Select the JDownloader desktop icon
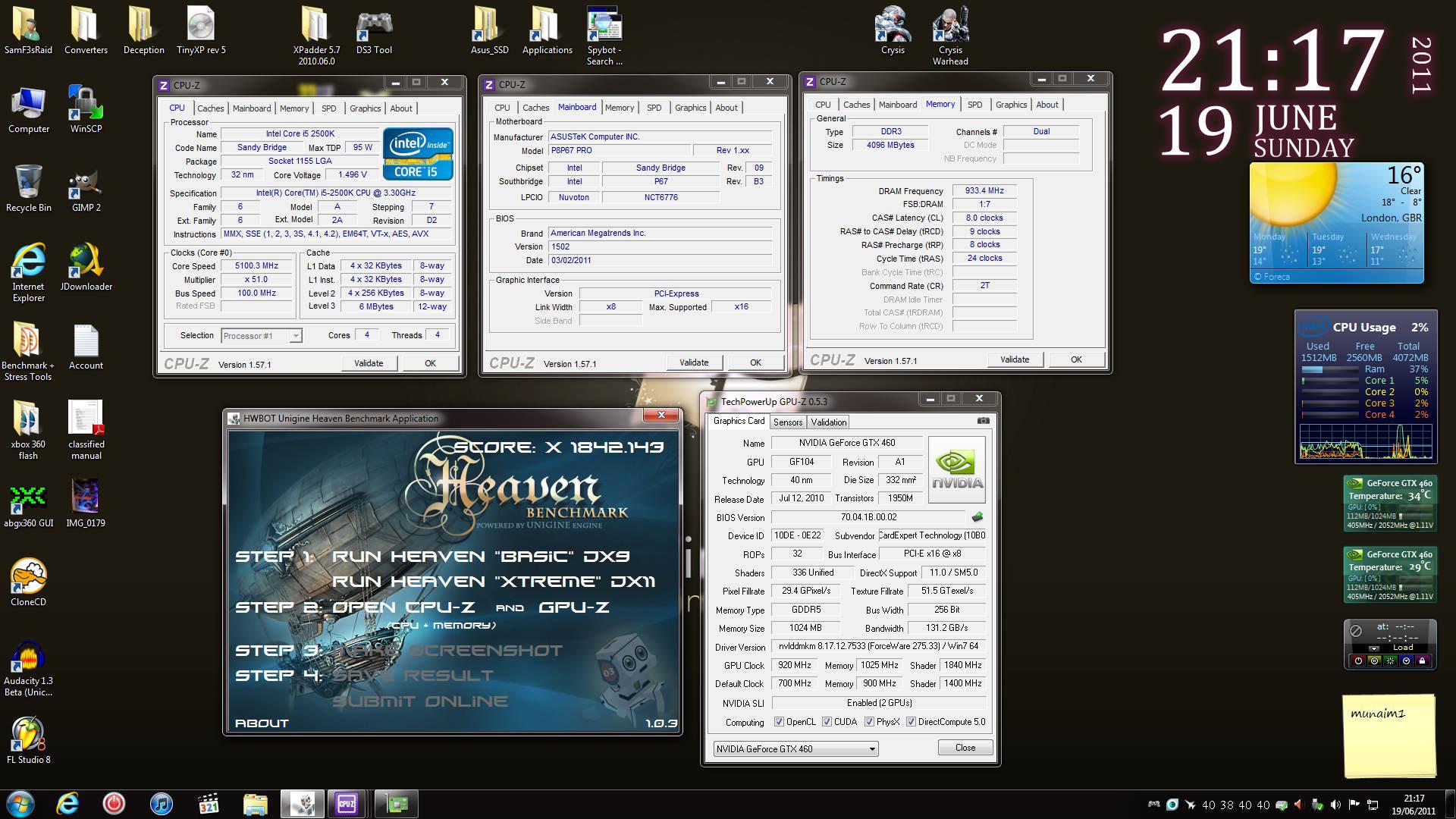 86,267
